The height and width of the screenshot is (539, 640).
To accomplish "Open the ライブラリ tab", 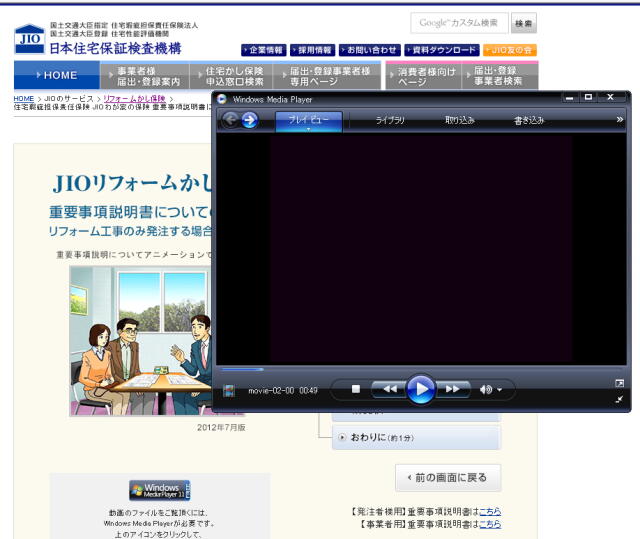I will click(390, 121).
